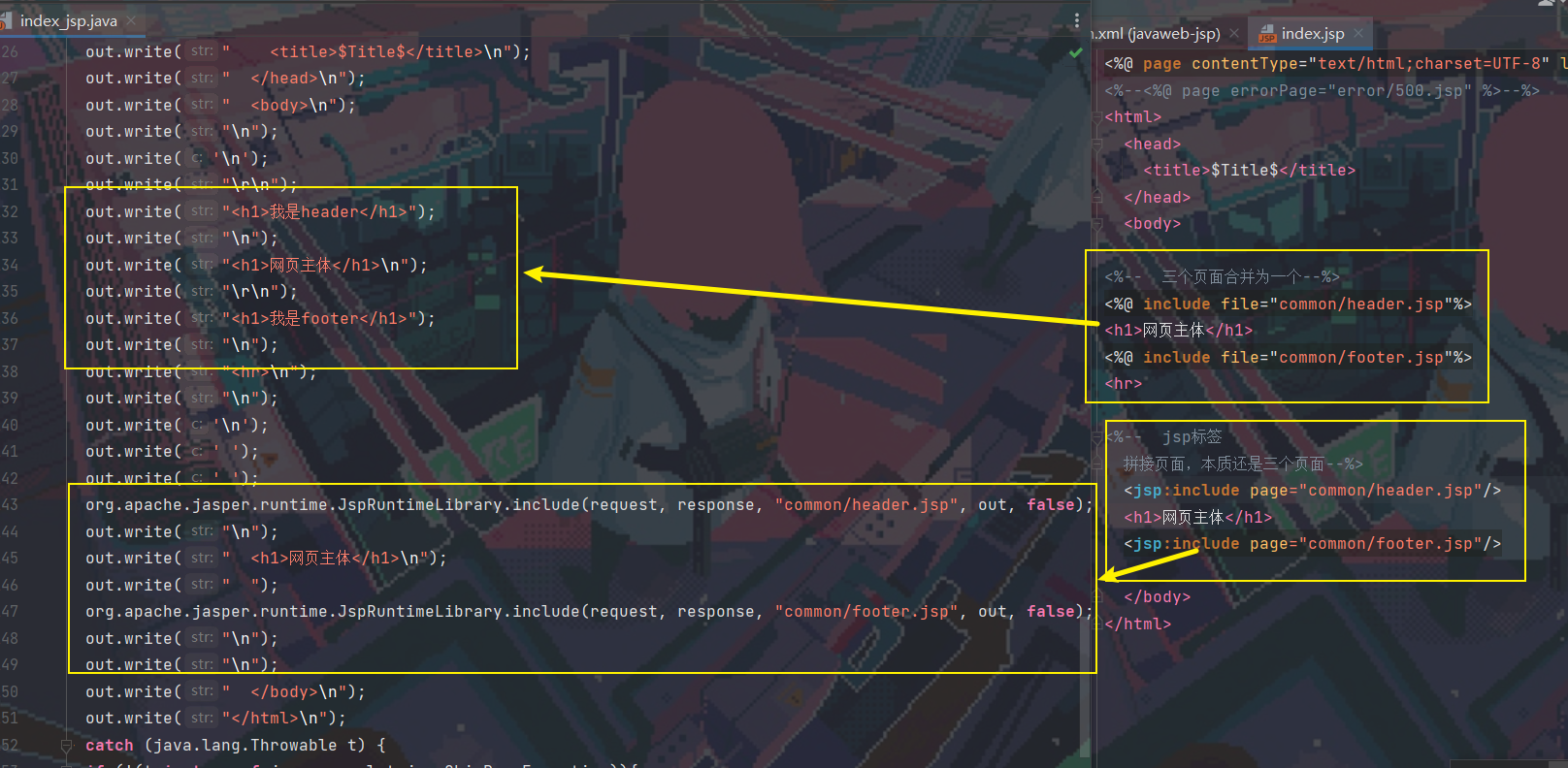Click the <jsp:include page="common/footer.jsp"/> line
The height and width of the screenshot is (768, 1568).
point(1312,544)
